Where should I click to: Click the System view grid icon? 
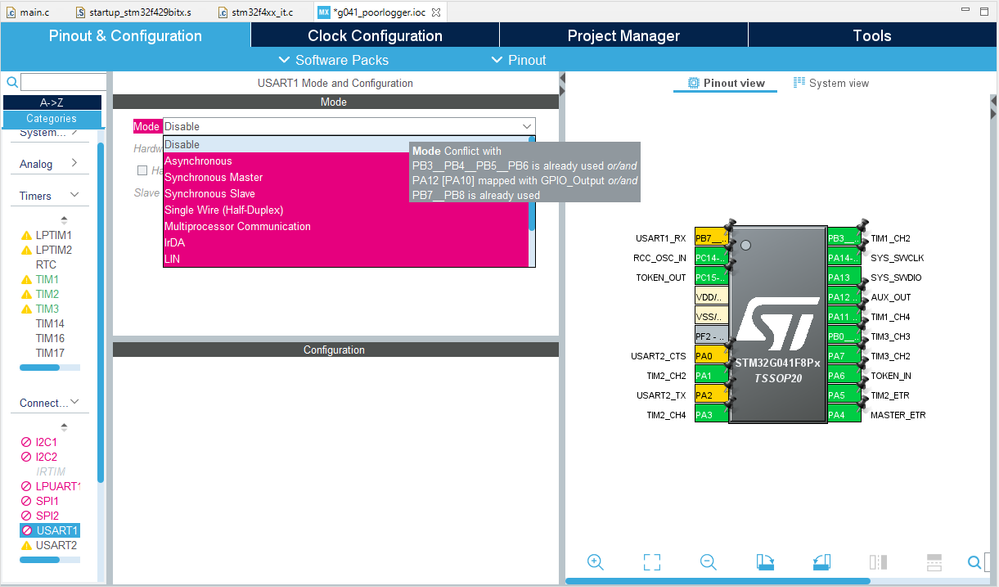pyautogui.click(x=799, y=83)
